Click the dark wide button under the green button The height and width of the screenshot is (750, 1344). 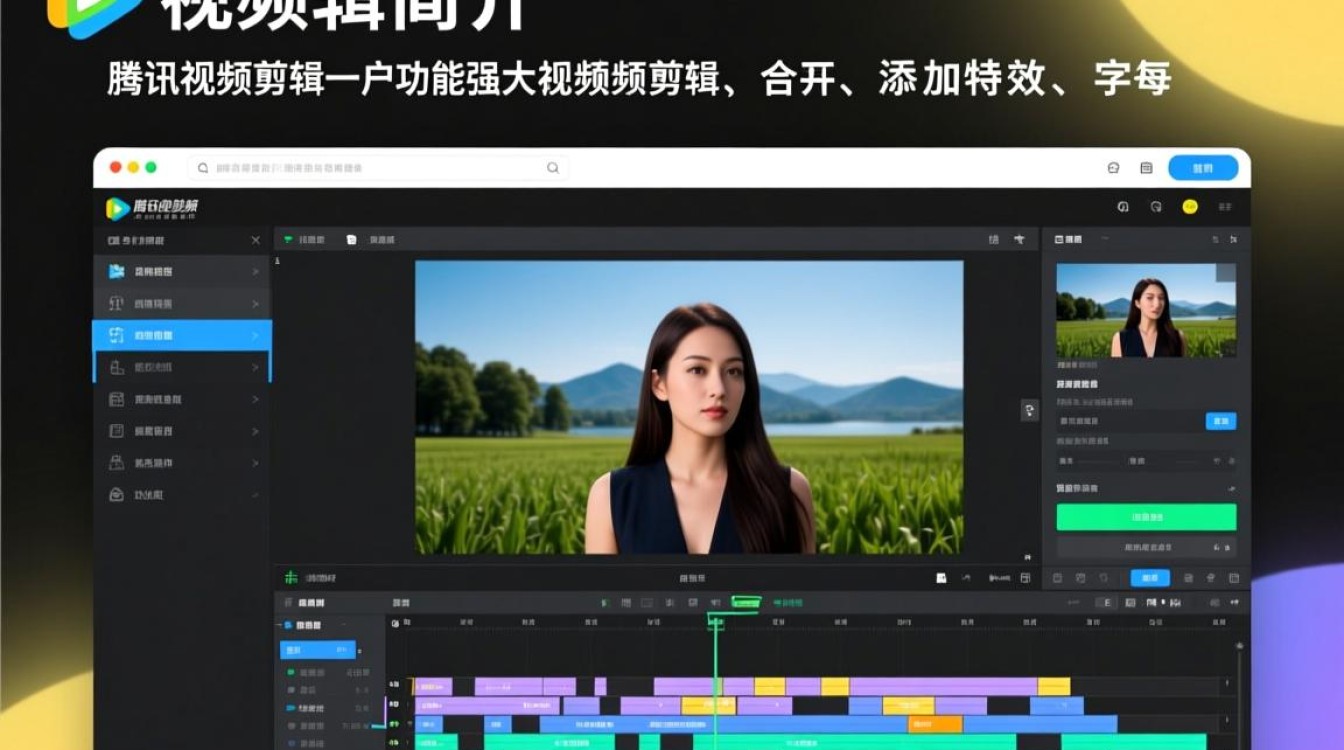coord(1146,548)
